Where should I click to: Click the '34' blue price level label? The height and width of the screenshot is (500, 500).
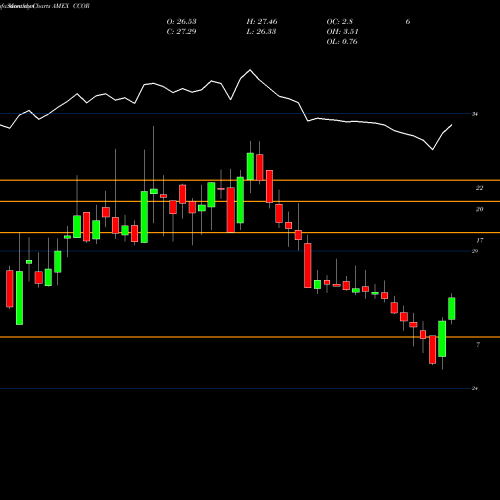point(475,114)
